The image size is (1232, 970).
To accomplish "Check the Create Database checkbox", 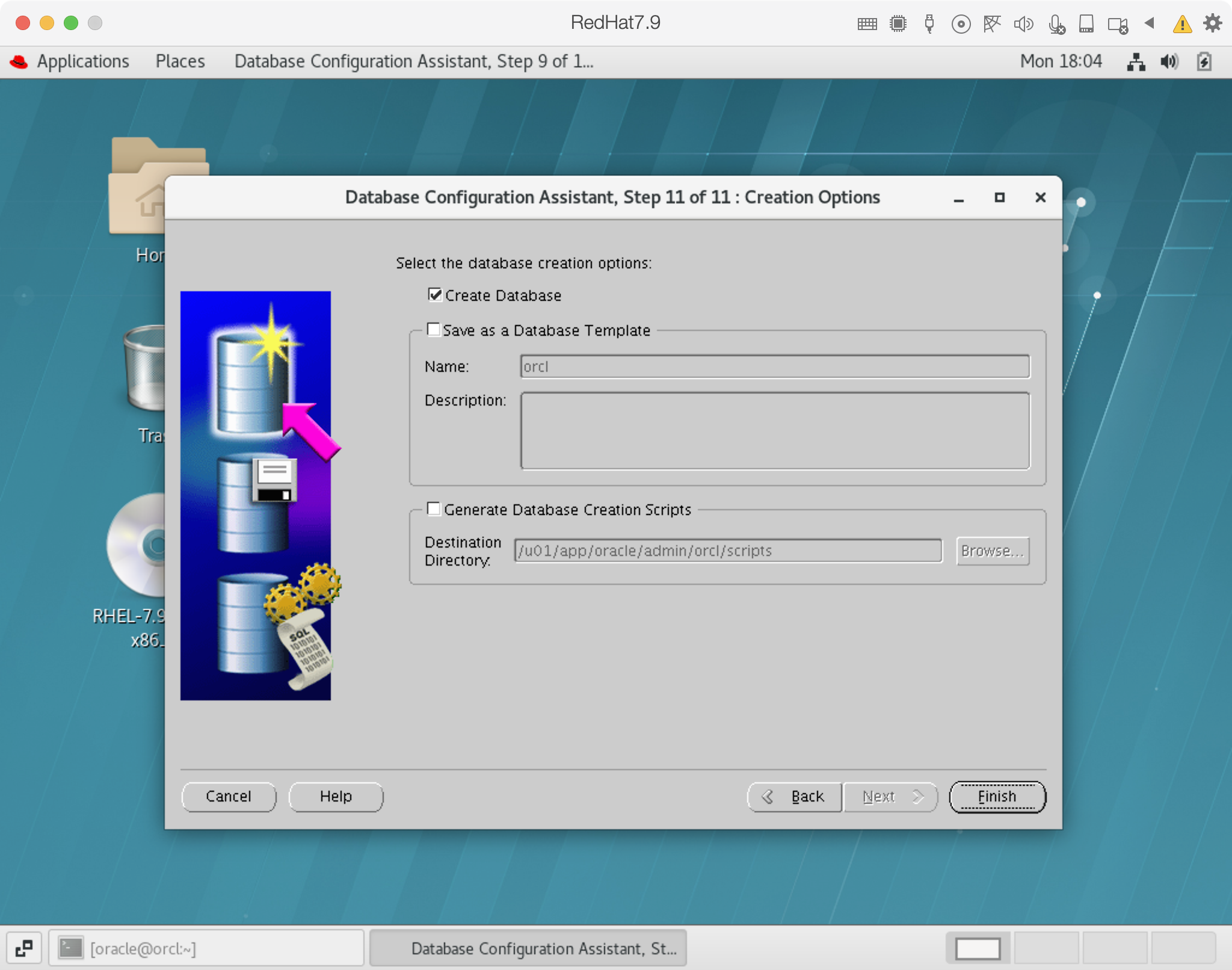I will pyautogui.click(x=434, y=295).
